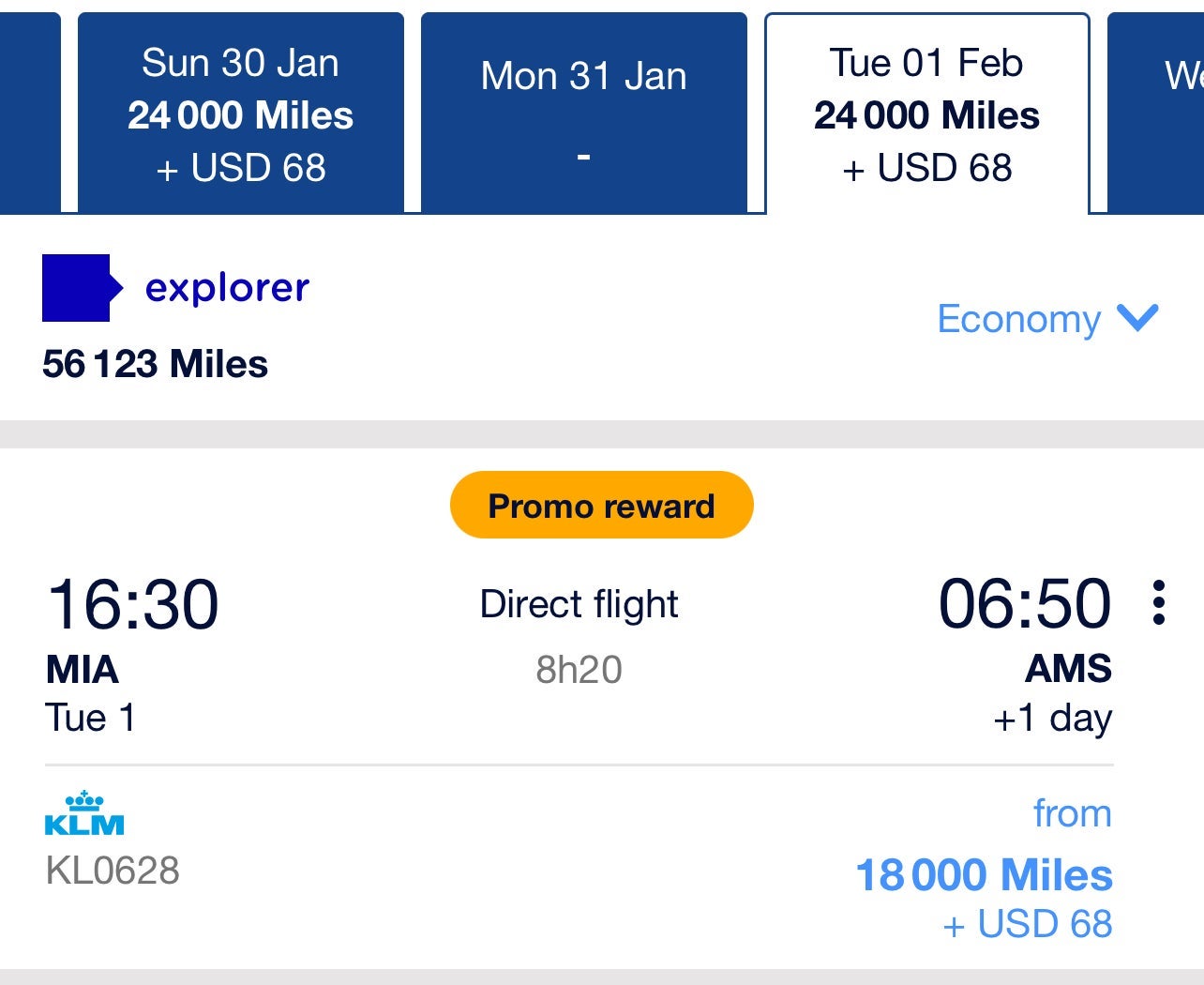Click the +1 day arrival indicator

pyautogui.click(x=1051, y=717)
